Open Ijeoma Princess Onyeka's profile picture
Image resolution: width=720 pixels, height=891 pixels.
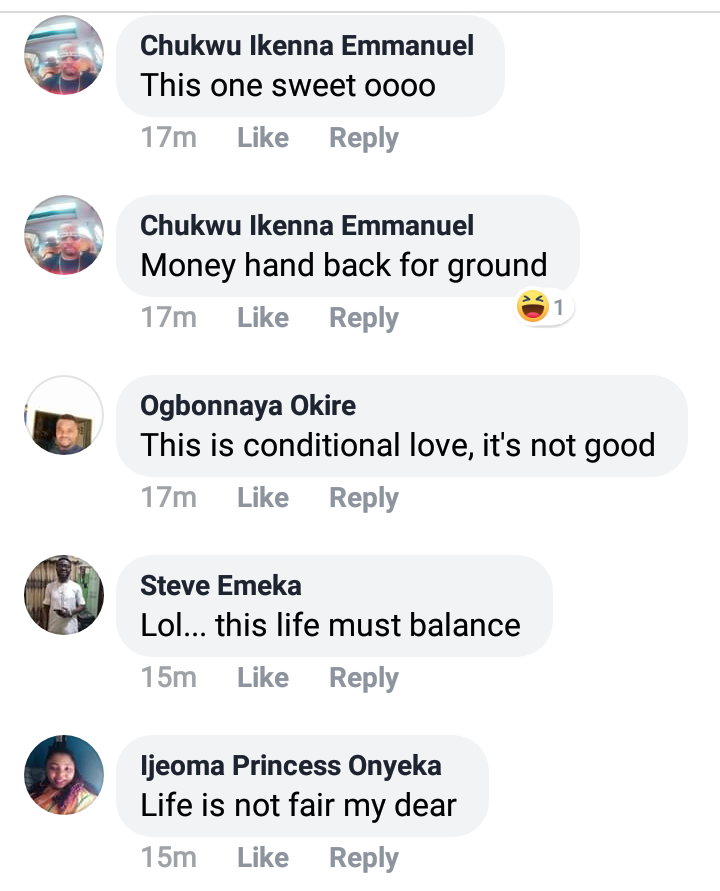(63, 775)
